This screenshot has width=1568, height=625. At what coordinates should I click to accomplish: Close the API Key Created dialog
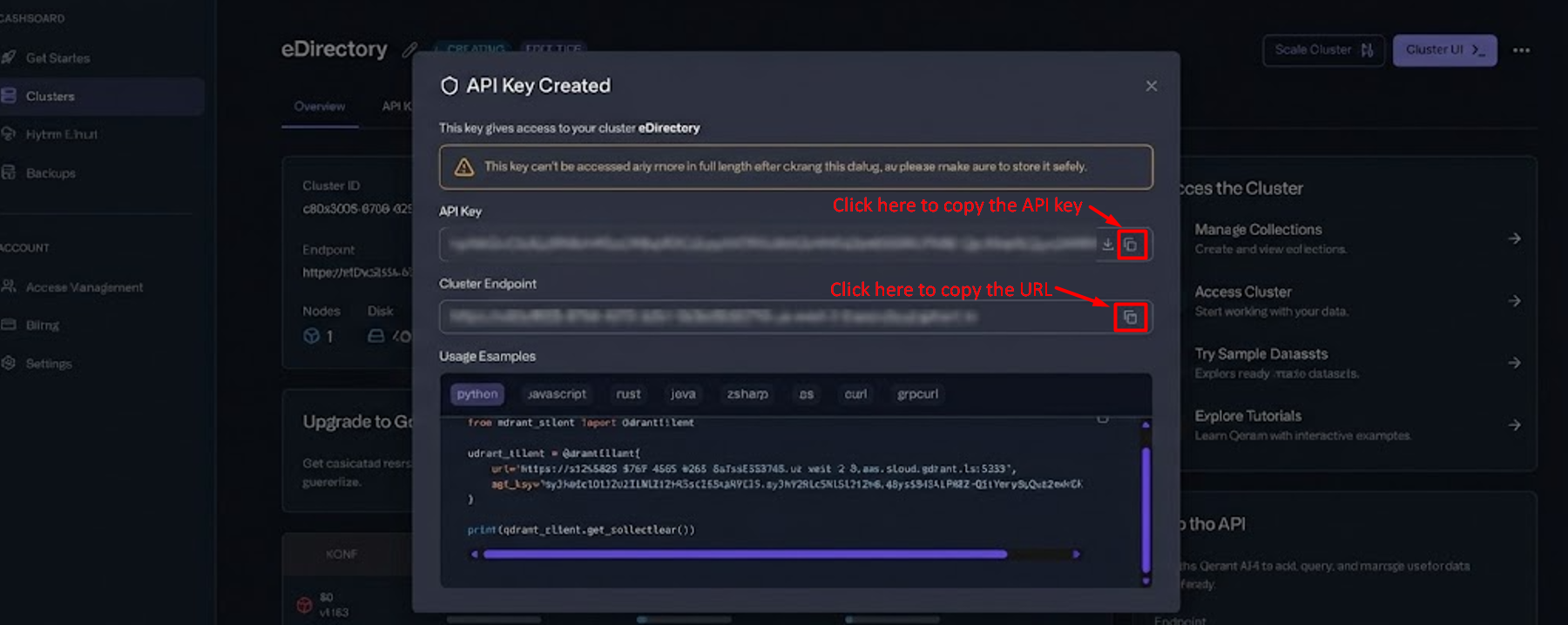pos(1151,86)
